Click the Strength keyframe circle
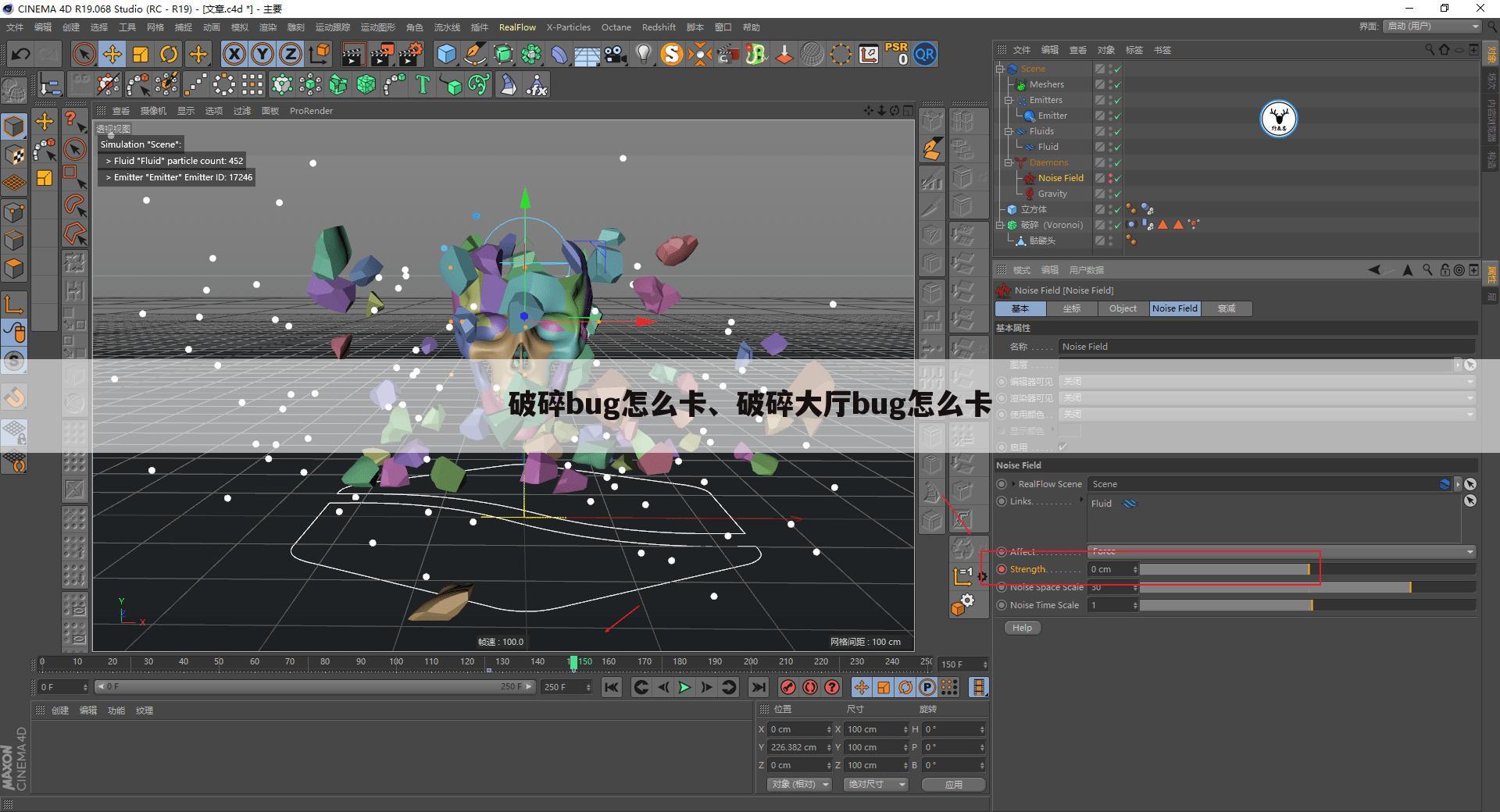 1002,569
